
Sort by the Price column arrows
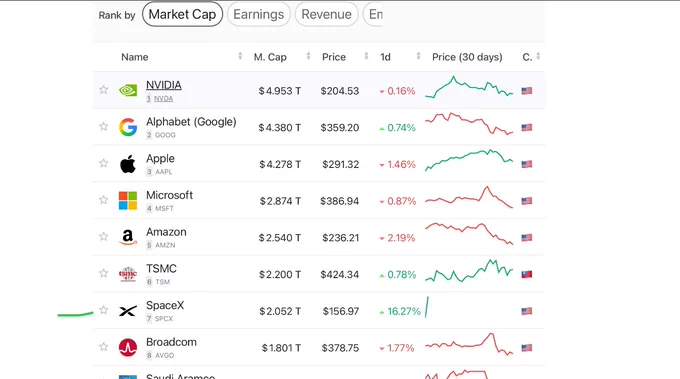coord(366,56)
